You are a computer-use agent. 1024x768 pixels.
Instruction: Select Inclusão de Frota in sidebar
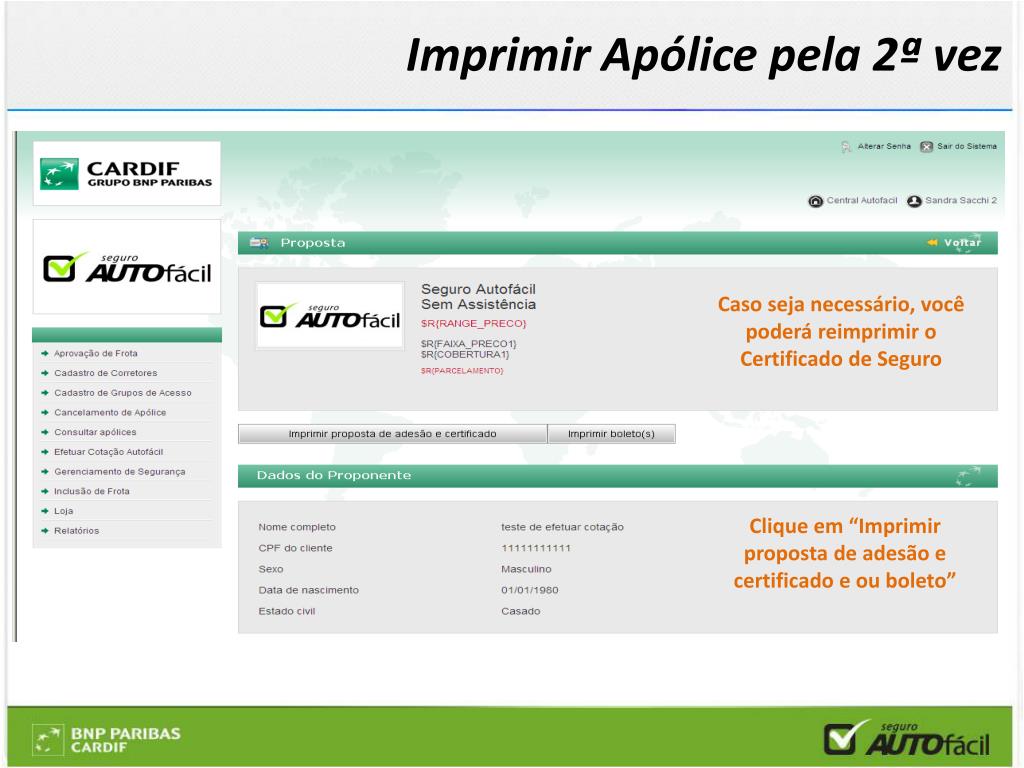(x=92, y=490)
